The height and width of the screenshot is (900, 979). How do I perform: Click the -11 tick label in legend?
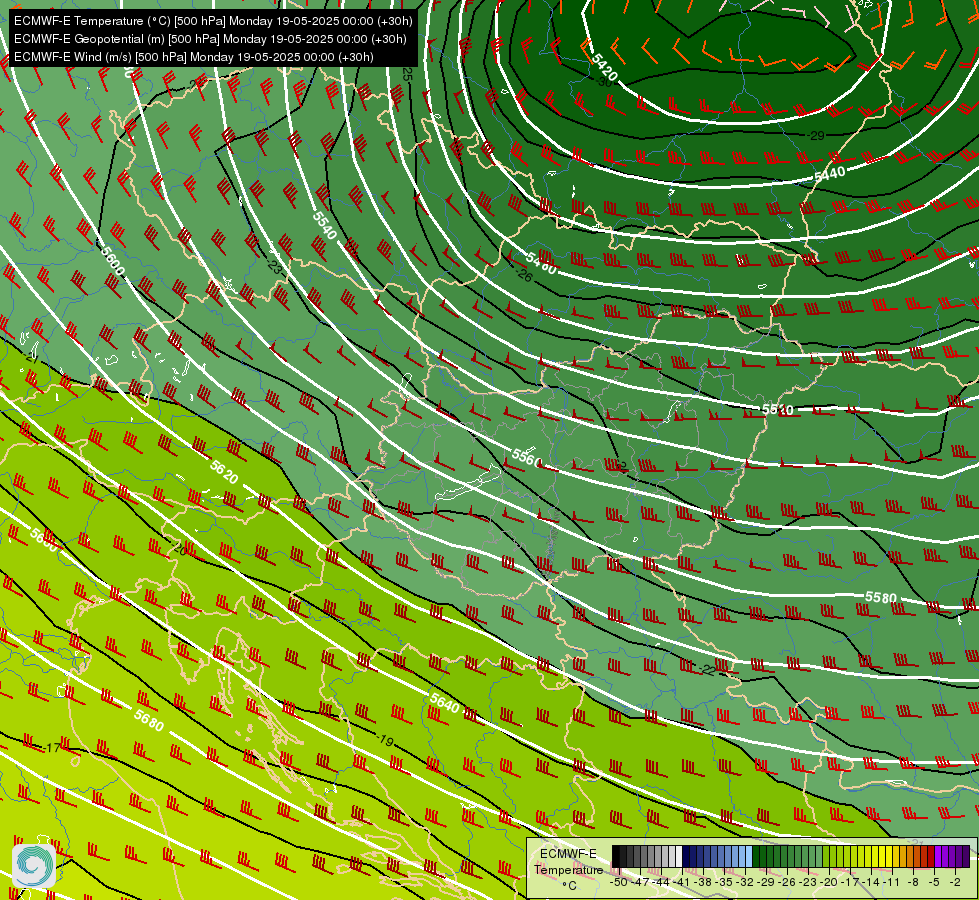pos(893,882)
